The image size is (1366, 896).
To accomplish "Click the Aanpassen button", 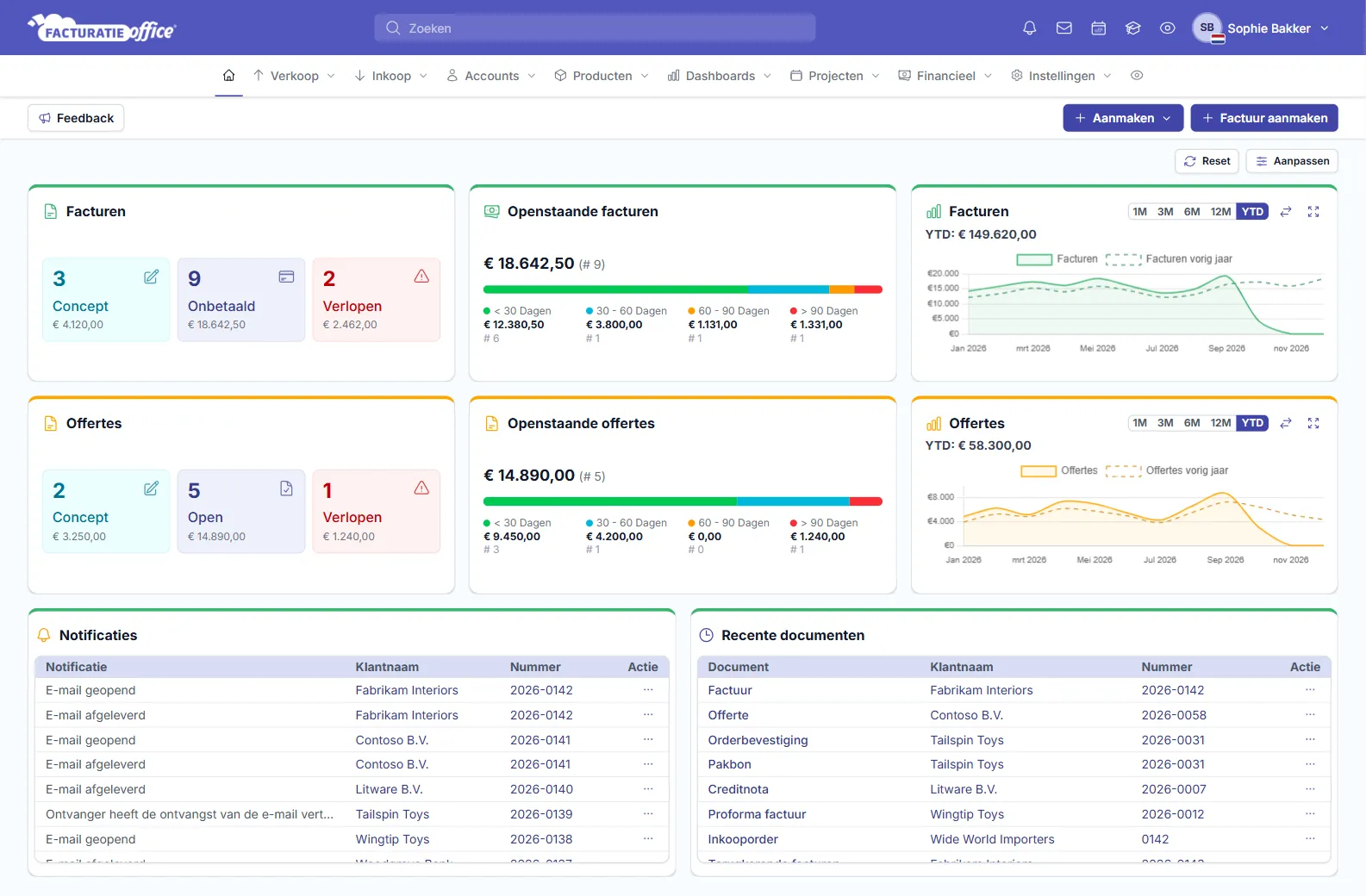I will [x=1292, y=161].
